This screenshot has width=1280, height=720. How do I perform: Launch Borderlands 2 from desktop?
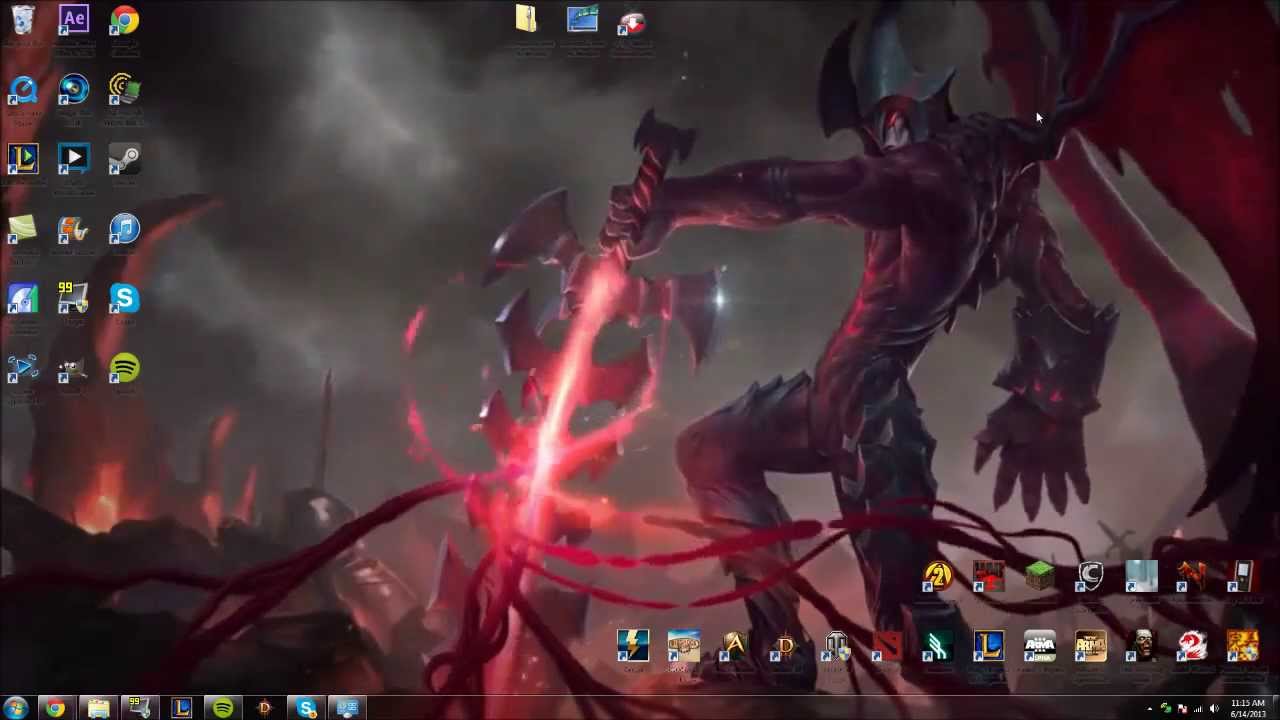938,576
